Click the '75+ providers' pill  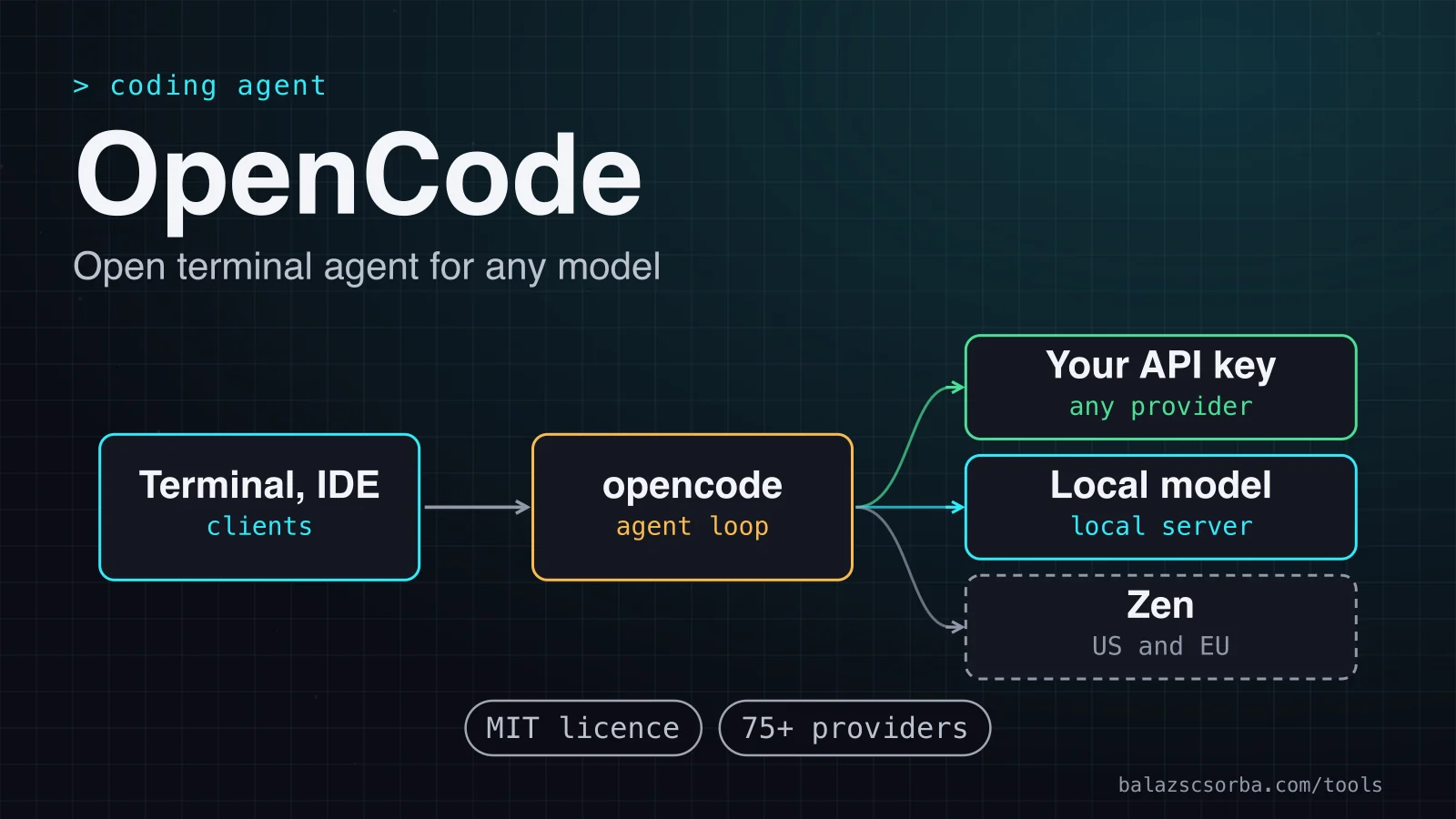(854, 728)
